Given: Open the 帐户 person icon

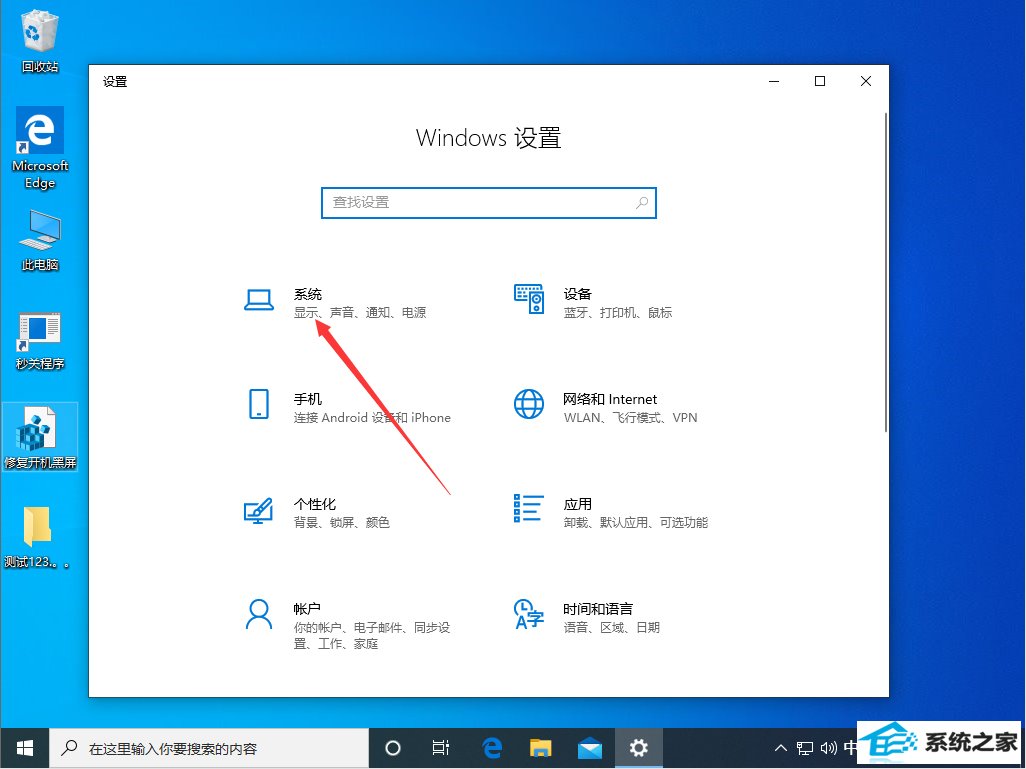Looking at the screenshot, I should click(x=259, y=615).
